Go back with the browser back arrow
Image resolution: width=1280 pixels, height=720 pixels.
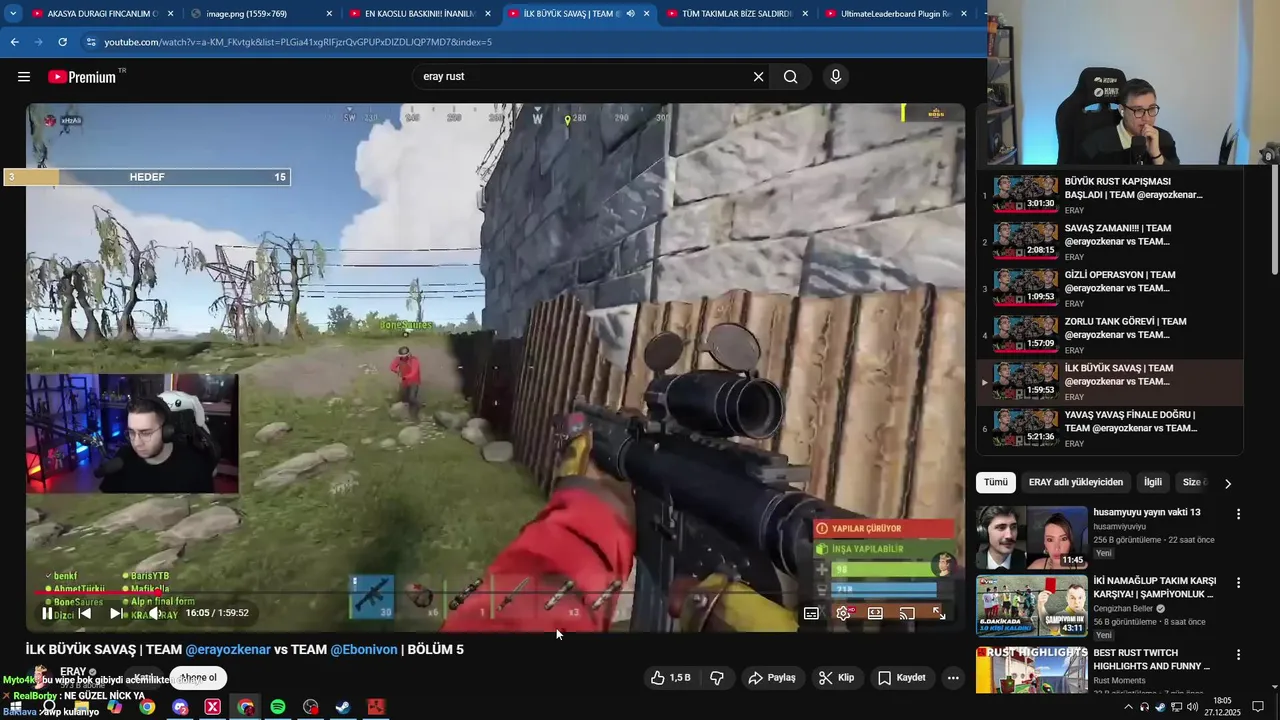point(14,42)
